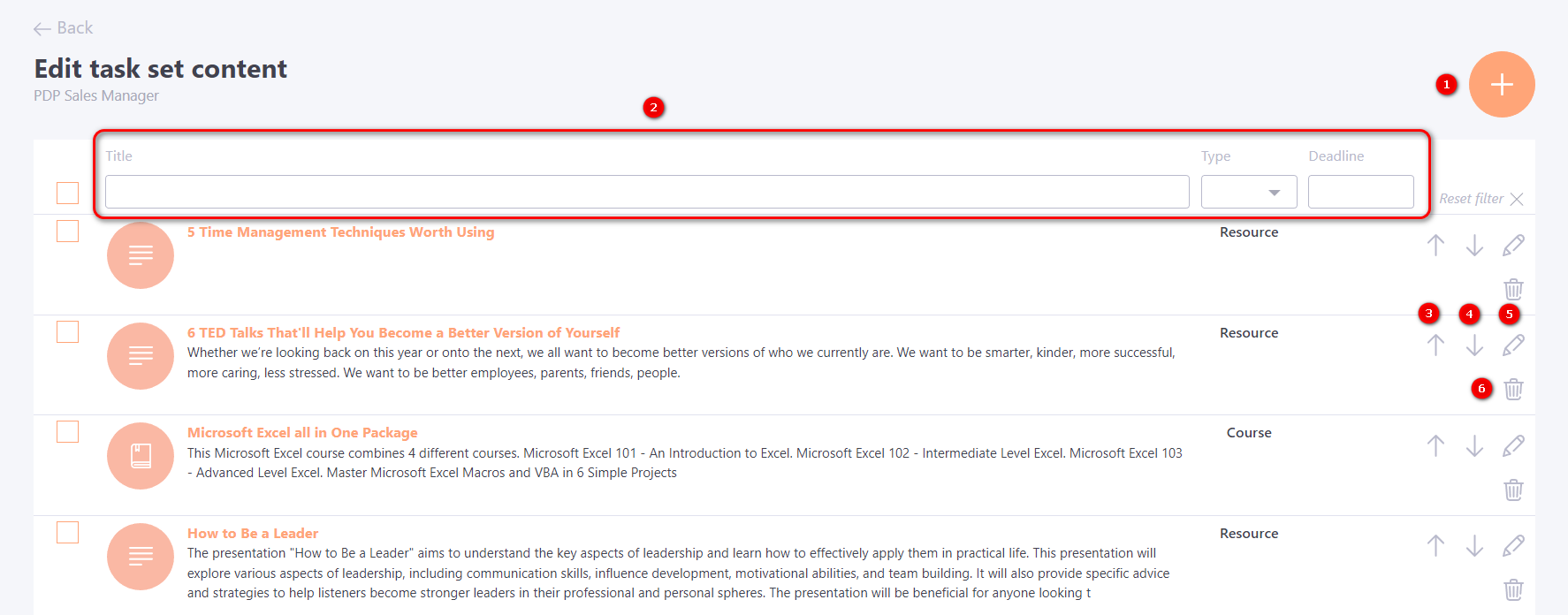
Task: Delete the 'How to Be a Leader' item
Action: click(x=1513, y=589)
